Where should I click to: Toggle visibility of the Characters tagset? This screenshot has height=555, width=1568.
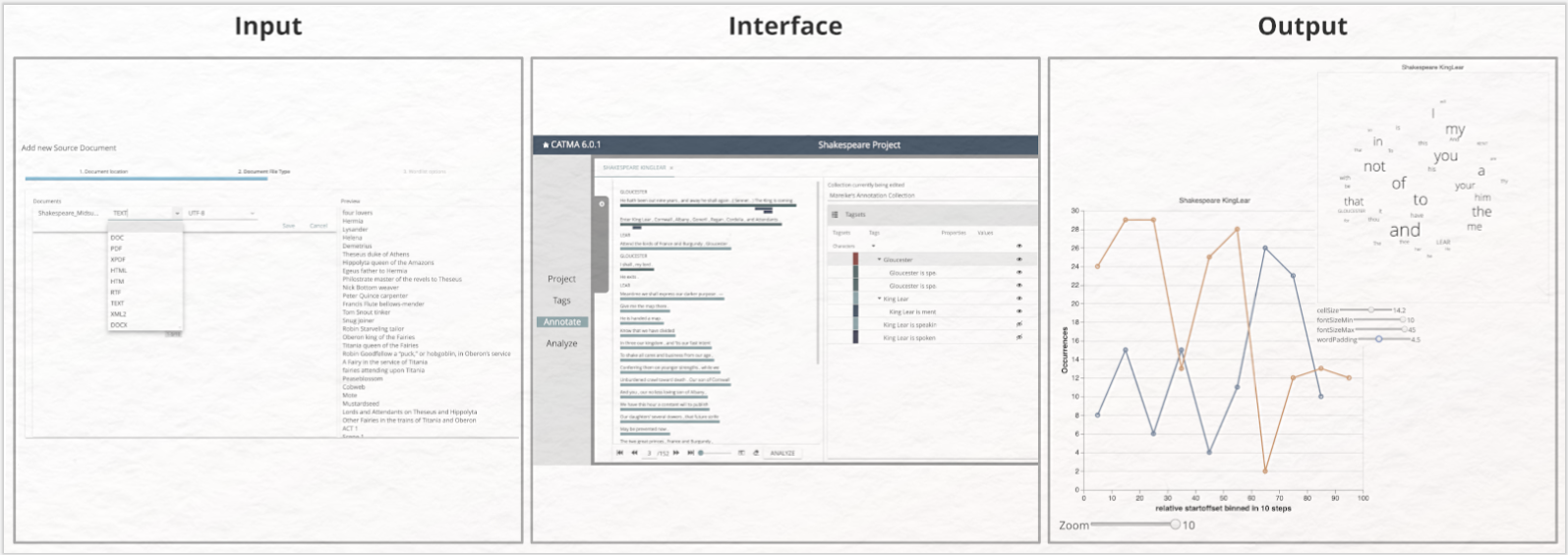coord(1018,246)
